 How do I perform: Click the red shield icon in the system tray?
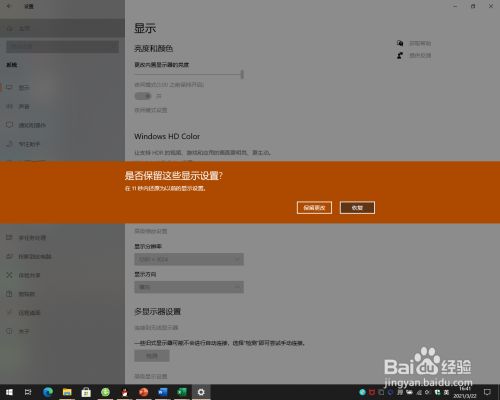(x=372, y=392)
